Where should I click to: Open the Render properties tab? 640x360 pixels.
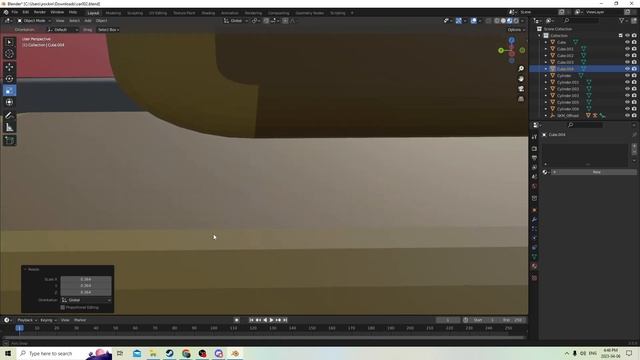(534, 149)
